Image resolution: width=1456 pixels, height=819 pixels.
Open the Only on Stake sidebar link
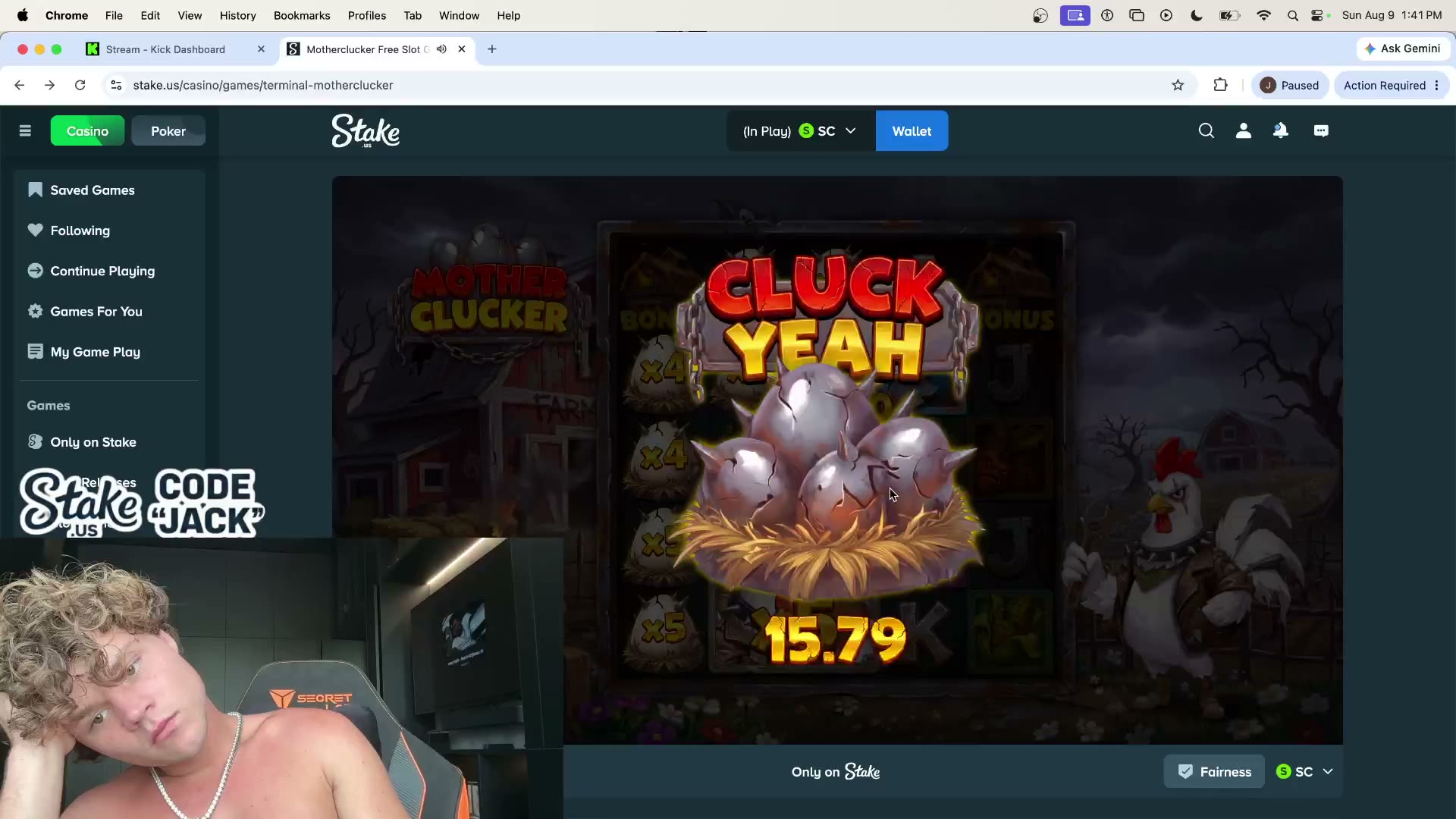(93, 441)
